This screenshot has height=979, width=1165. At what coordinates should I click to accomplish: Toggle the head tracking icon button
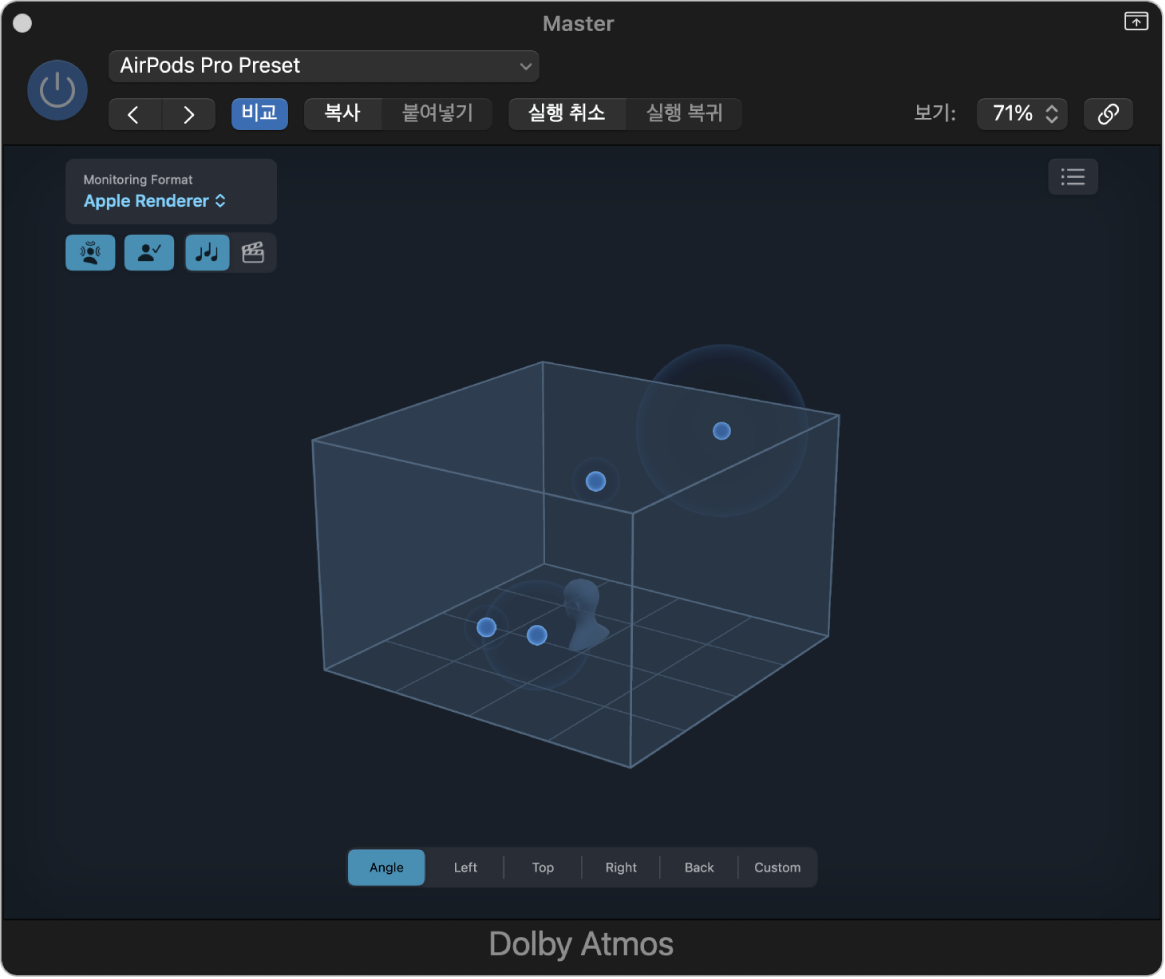[91, 253]
